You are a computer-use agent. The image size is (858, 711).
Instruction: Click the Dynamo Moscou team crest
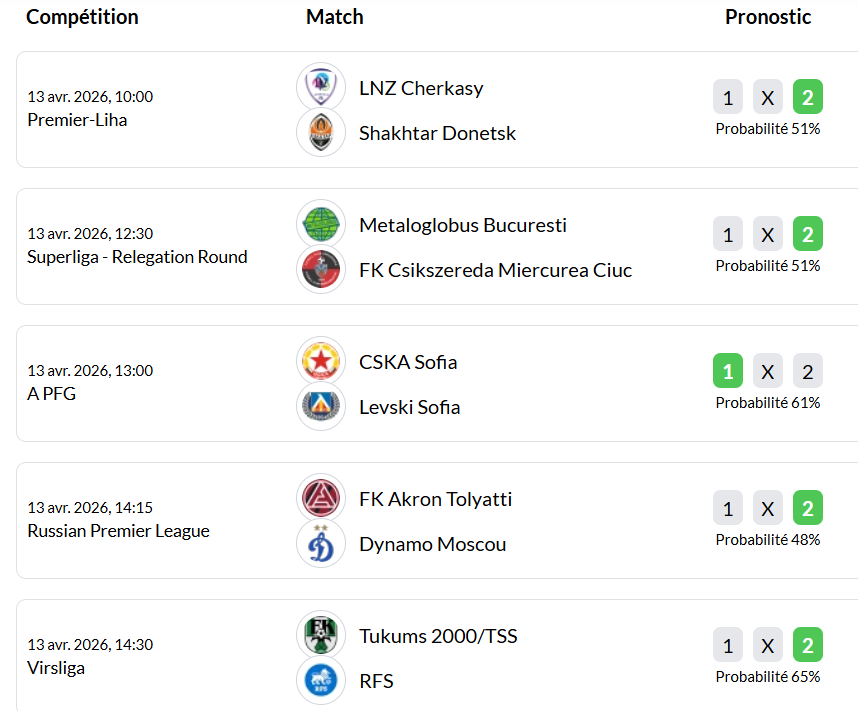tap(321, 543)
